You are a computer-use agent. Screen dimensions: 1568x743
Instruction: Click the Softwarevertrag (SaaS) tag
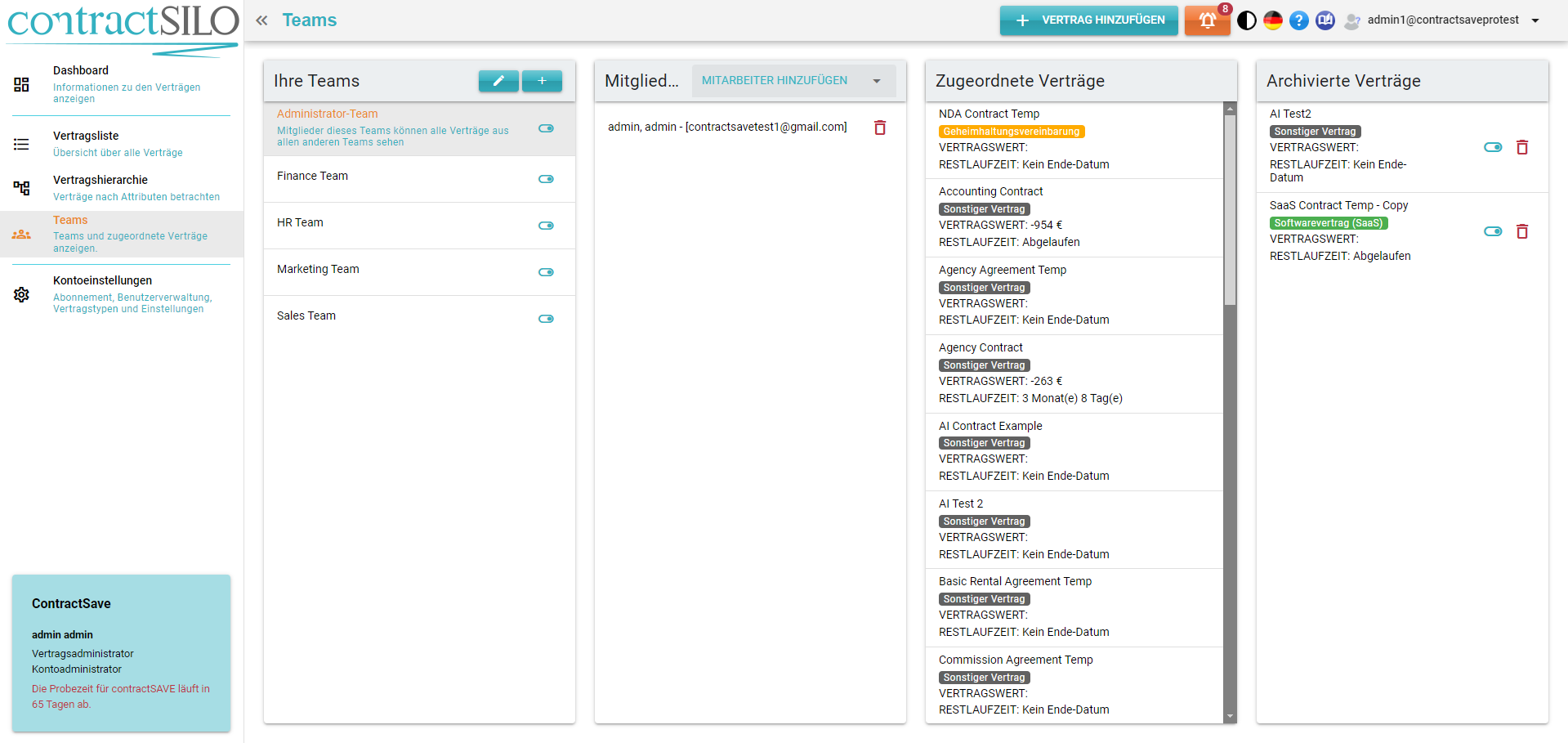click(x=1329, y=223)
